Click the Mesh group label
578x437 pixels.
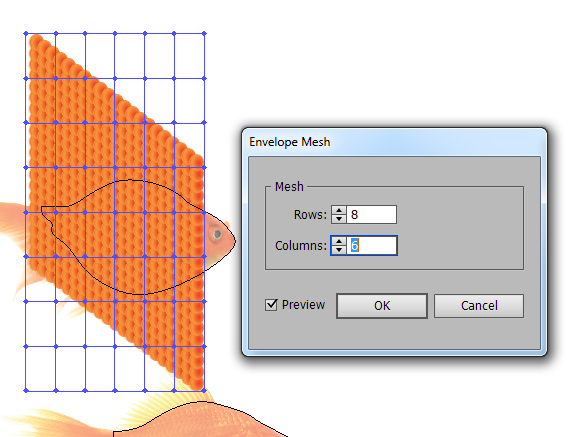(289, 187)
